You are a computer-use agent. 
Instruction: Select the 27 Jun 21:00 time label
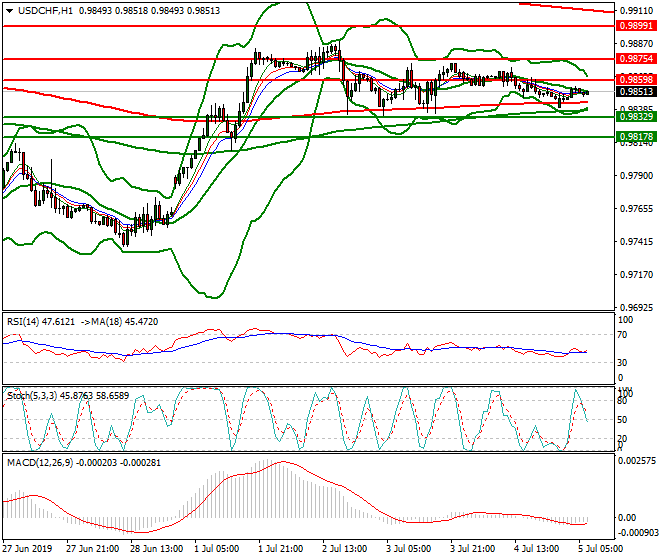coord(93,549)
